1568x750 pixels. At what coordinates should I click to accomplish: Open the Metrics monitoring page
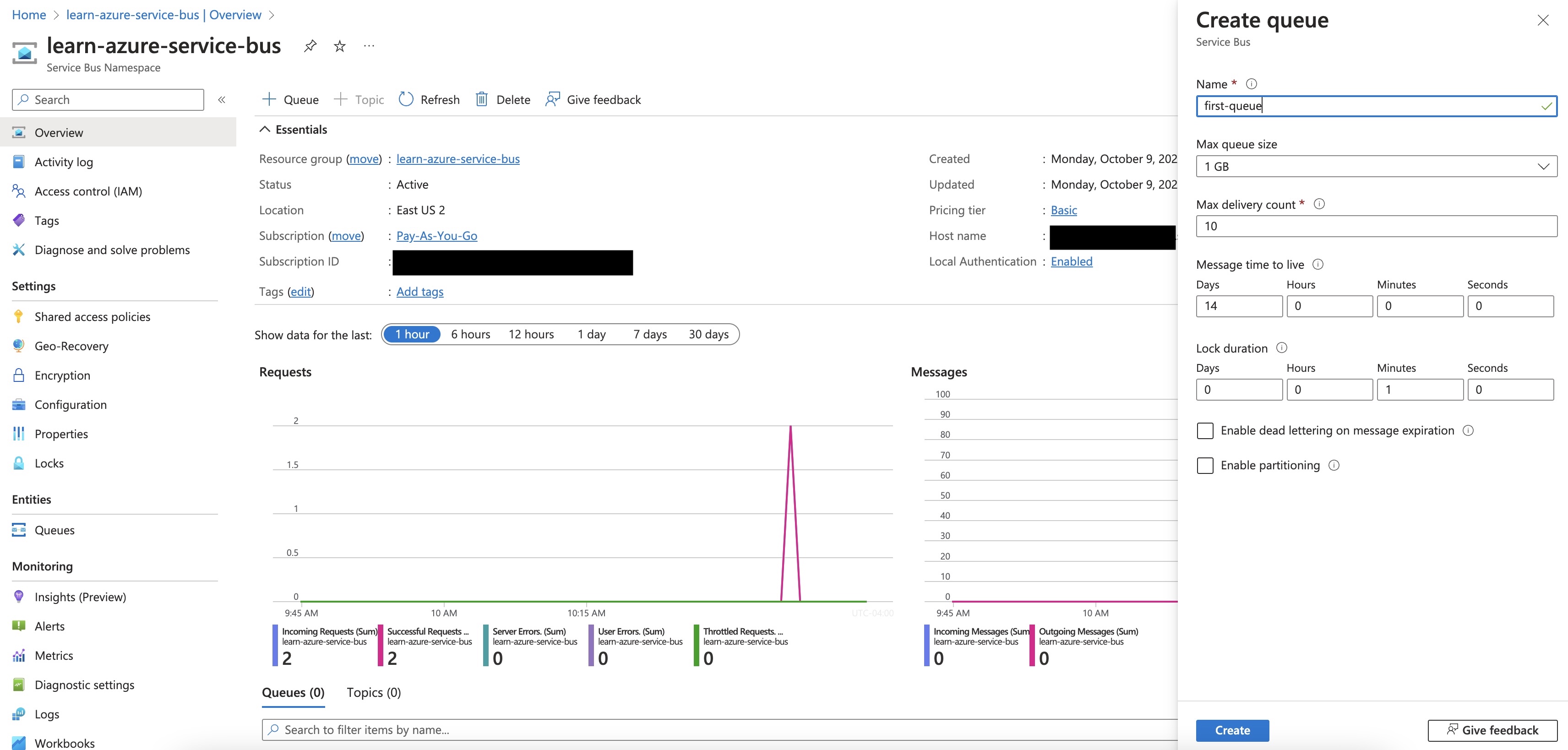coord(54,656)
